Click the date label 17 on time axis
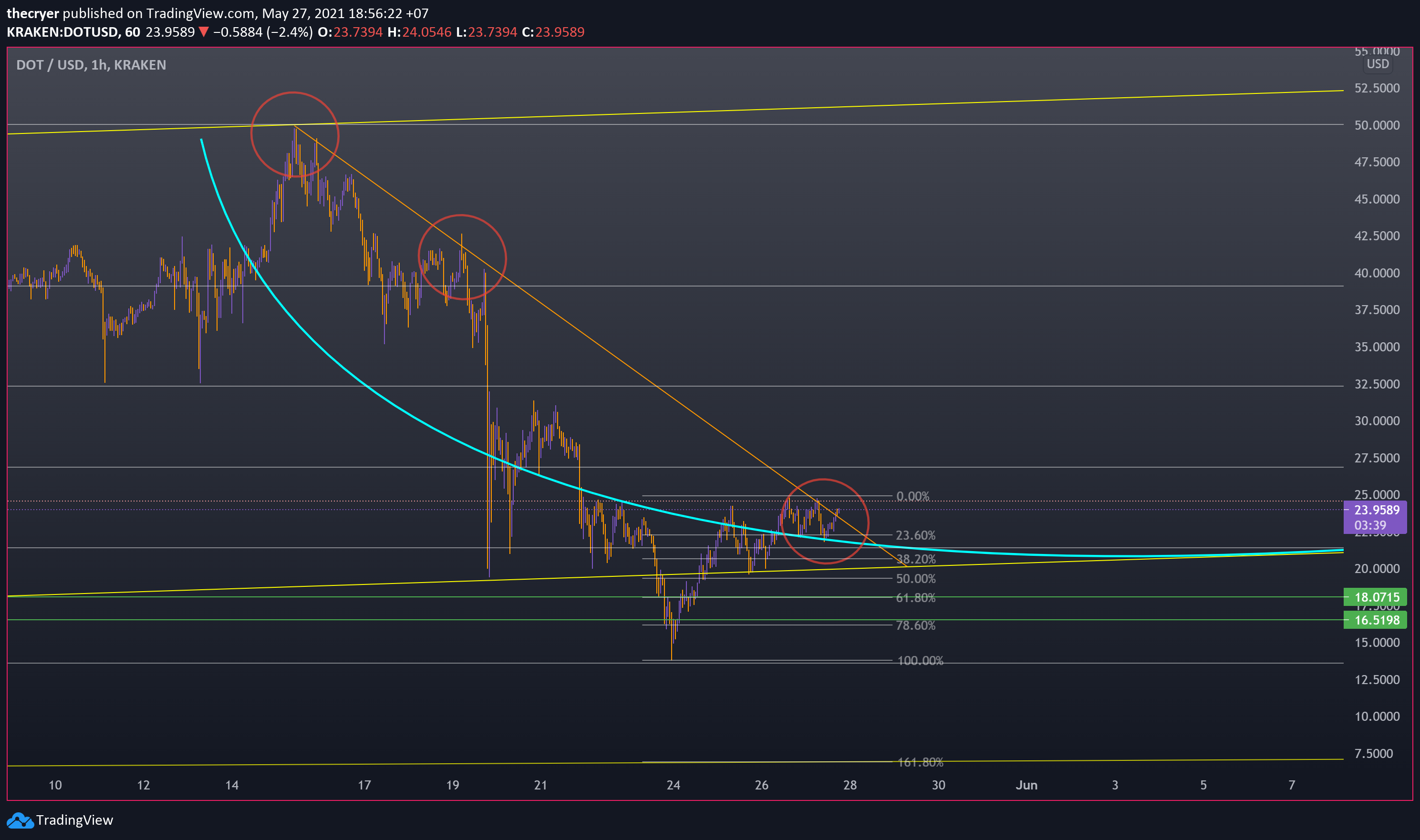1420x840 pixels. point(364,785)
